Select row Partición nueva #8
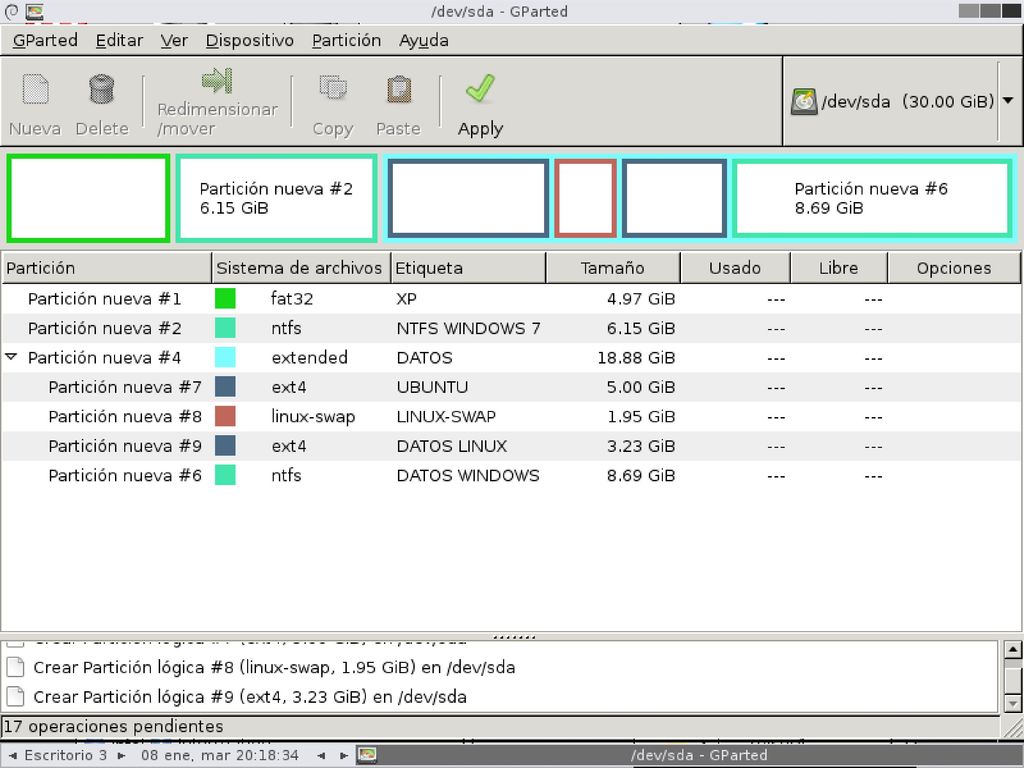 tap(511, 416)
